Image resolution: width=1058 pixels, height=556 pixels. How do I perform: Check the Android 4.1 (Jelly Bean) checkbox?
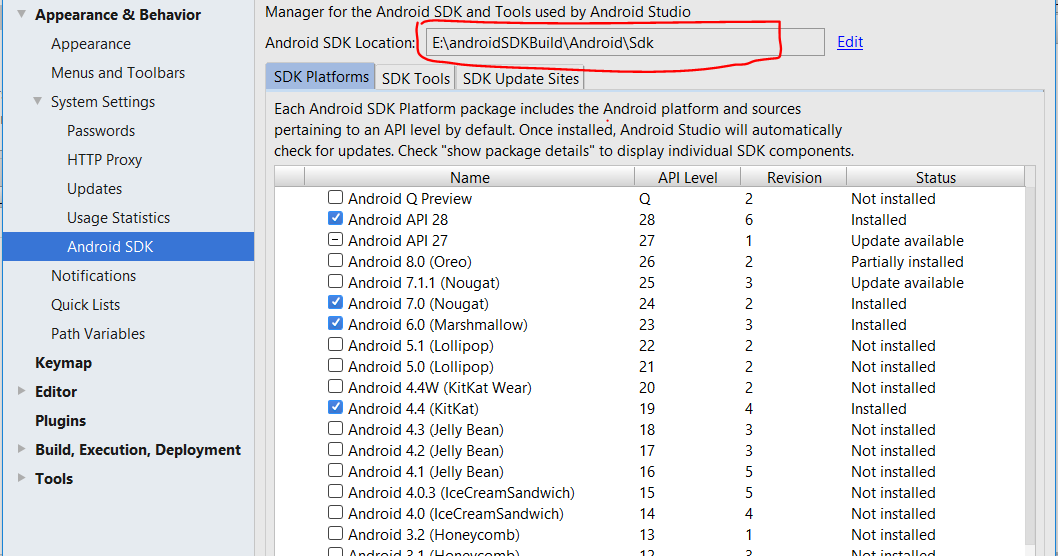tap(335, 470)
